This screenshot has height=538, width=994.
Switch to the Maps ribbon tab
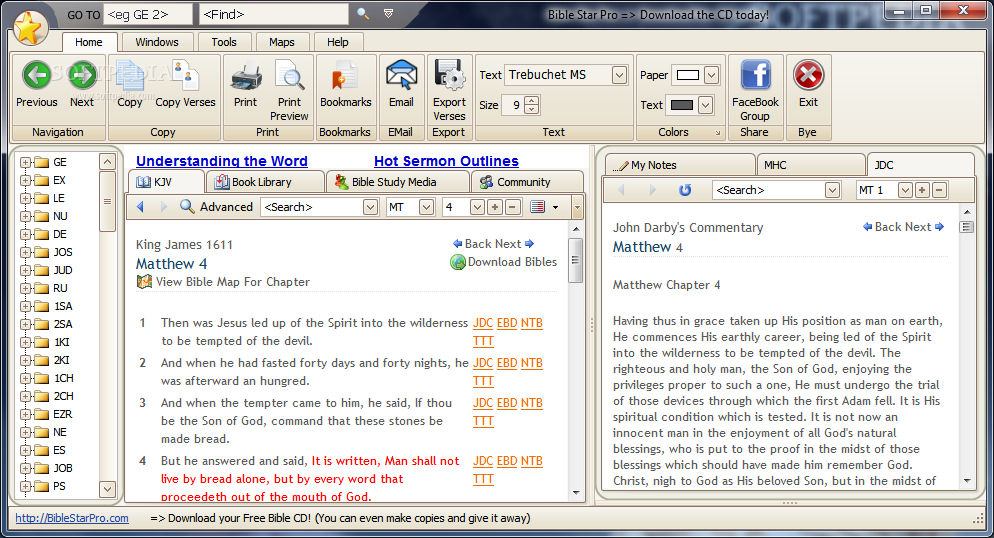pyautogui.click(x=281, y=42)
